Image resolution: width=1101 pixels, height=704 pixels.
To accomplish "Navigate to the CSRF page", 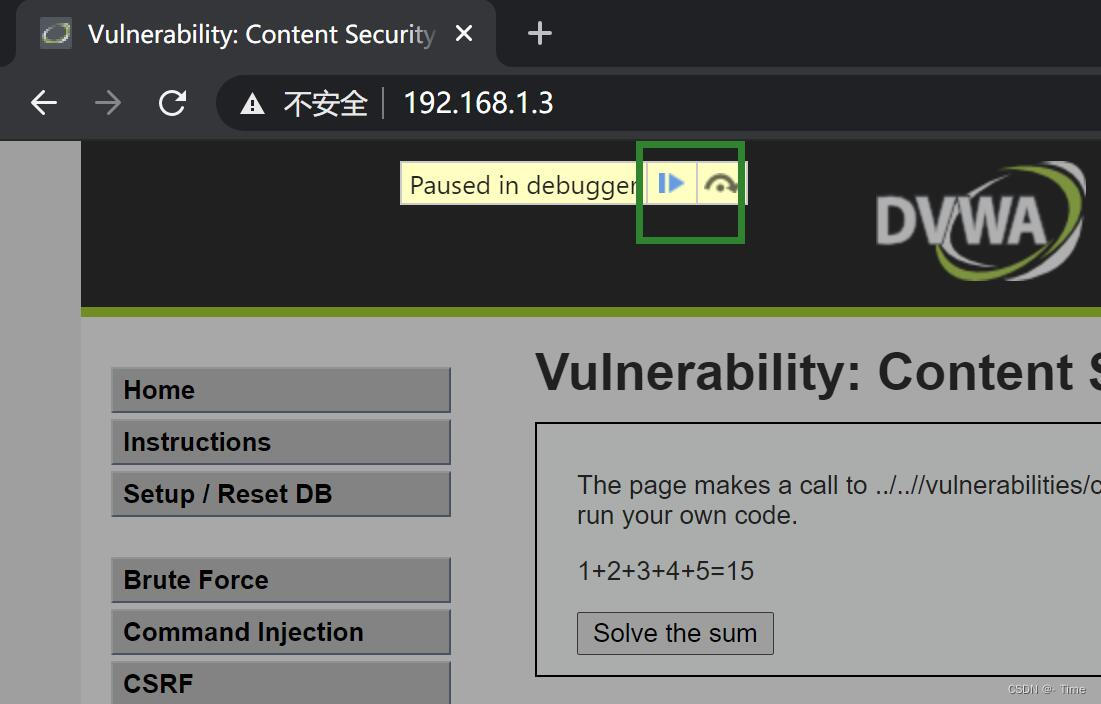I will point(281,683).
